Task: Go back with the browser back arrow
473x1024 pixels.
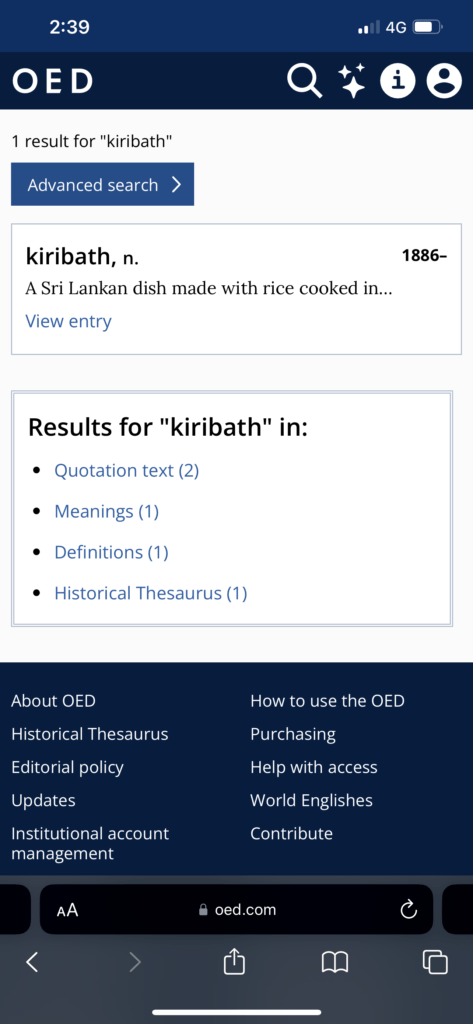Action: [x=32, y=961]
